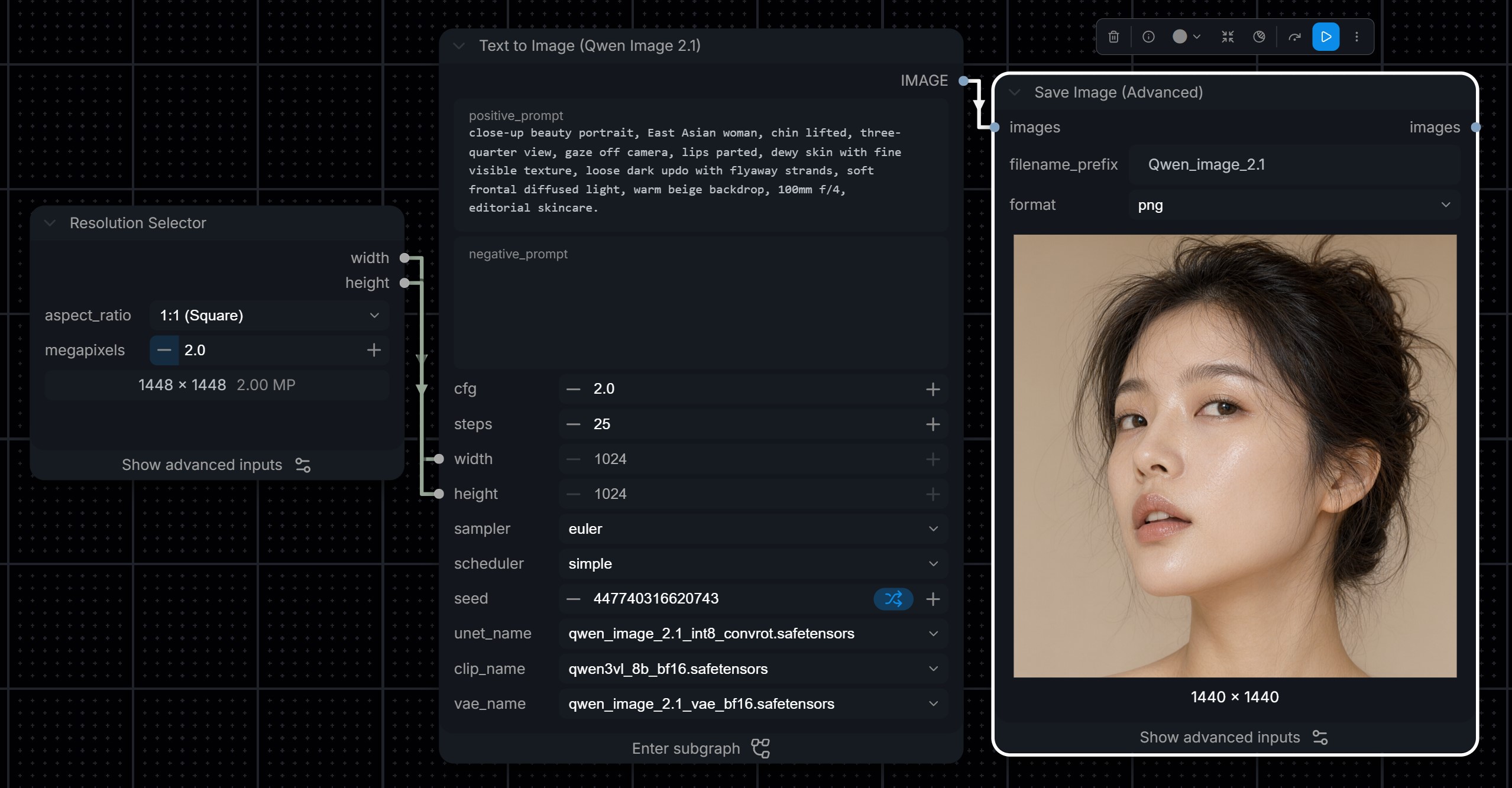Open the sampler euler dropdown
1512x788 pixels.
click(753, 528)
